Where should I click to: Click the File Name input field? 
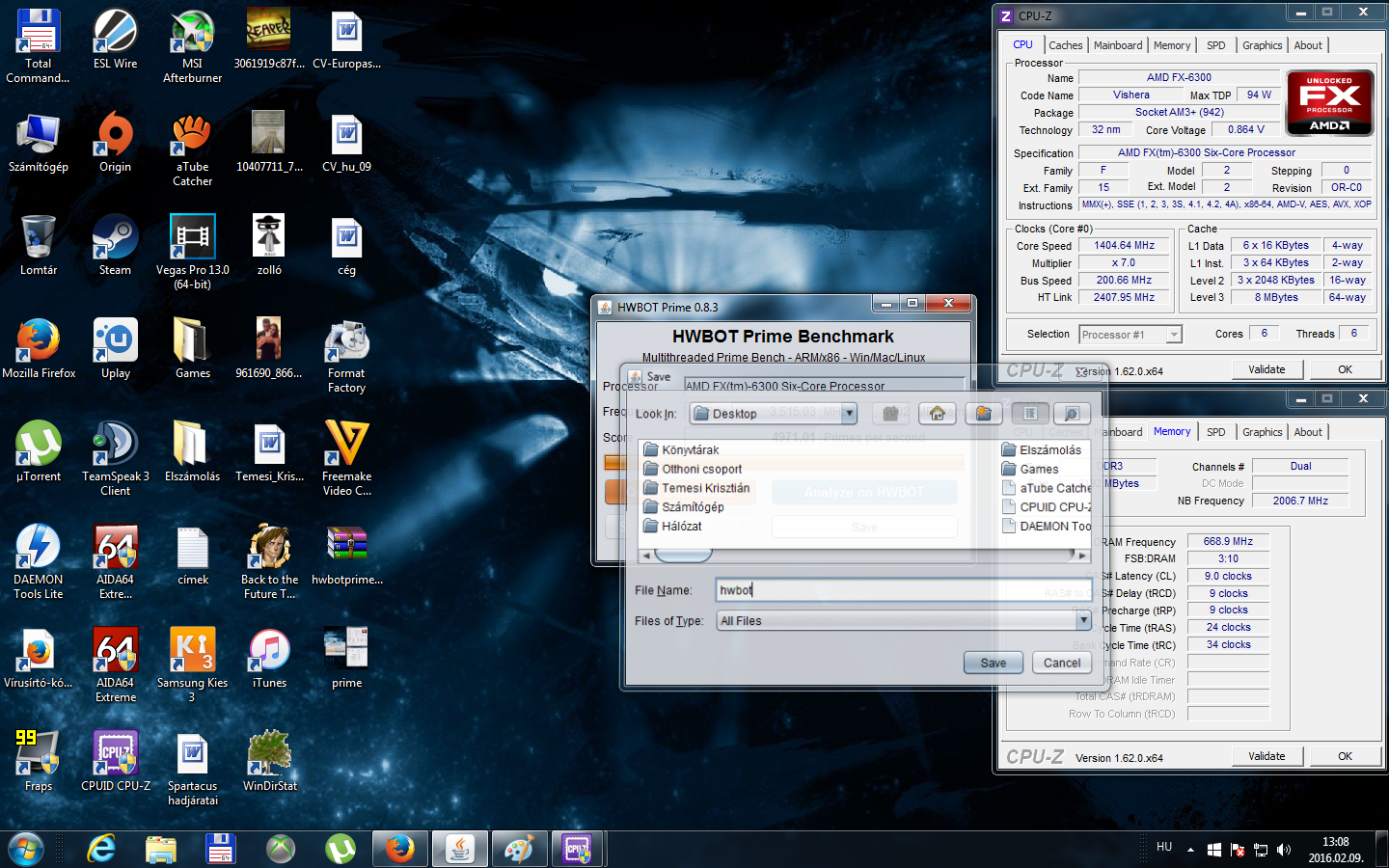point(903,589)
